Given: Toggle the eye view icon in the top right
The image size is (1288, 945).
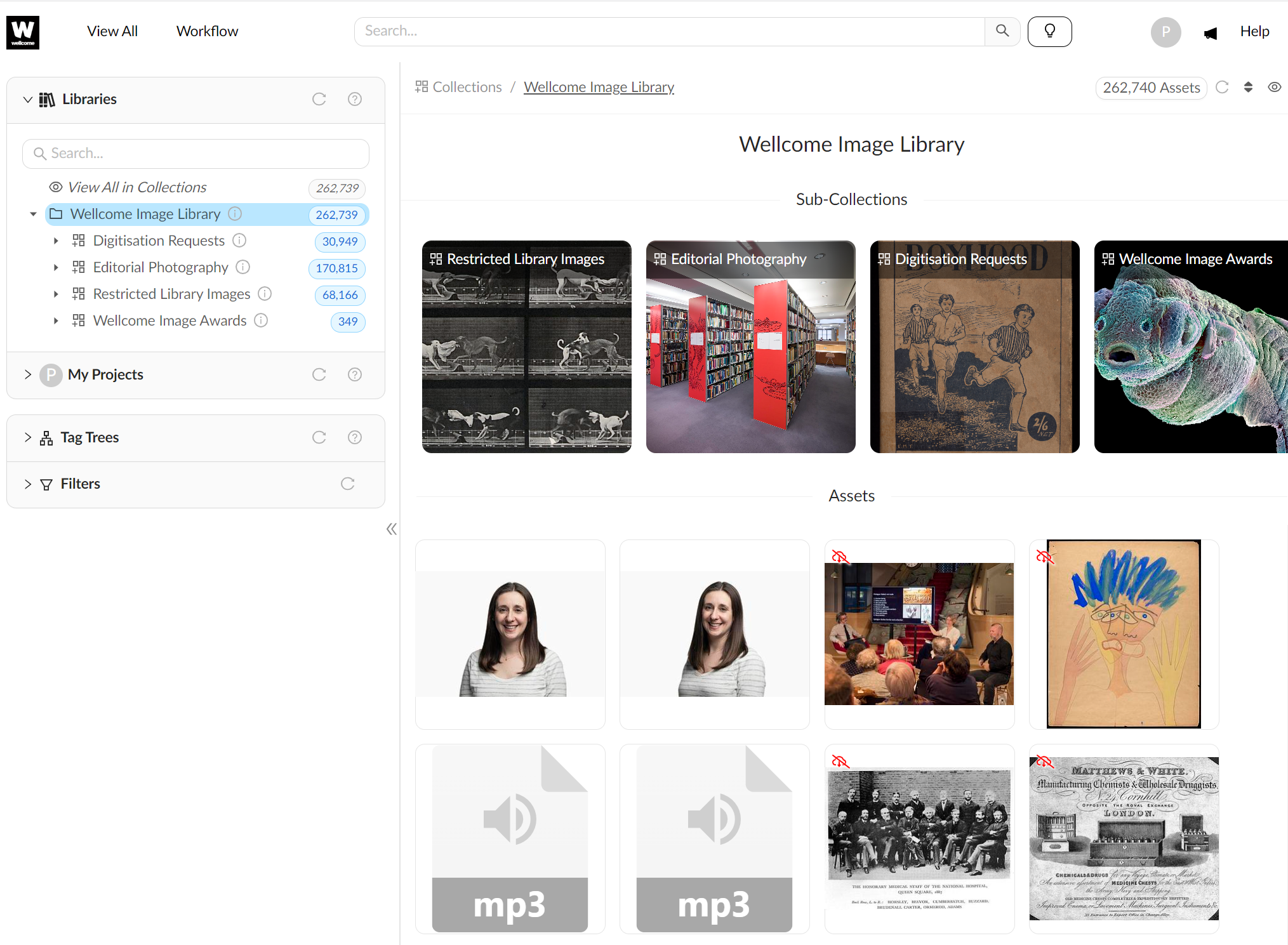Looking at the screenshot, I should 1274,87.
